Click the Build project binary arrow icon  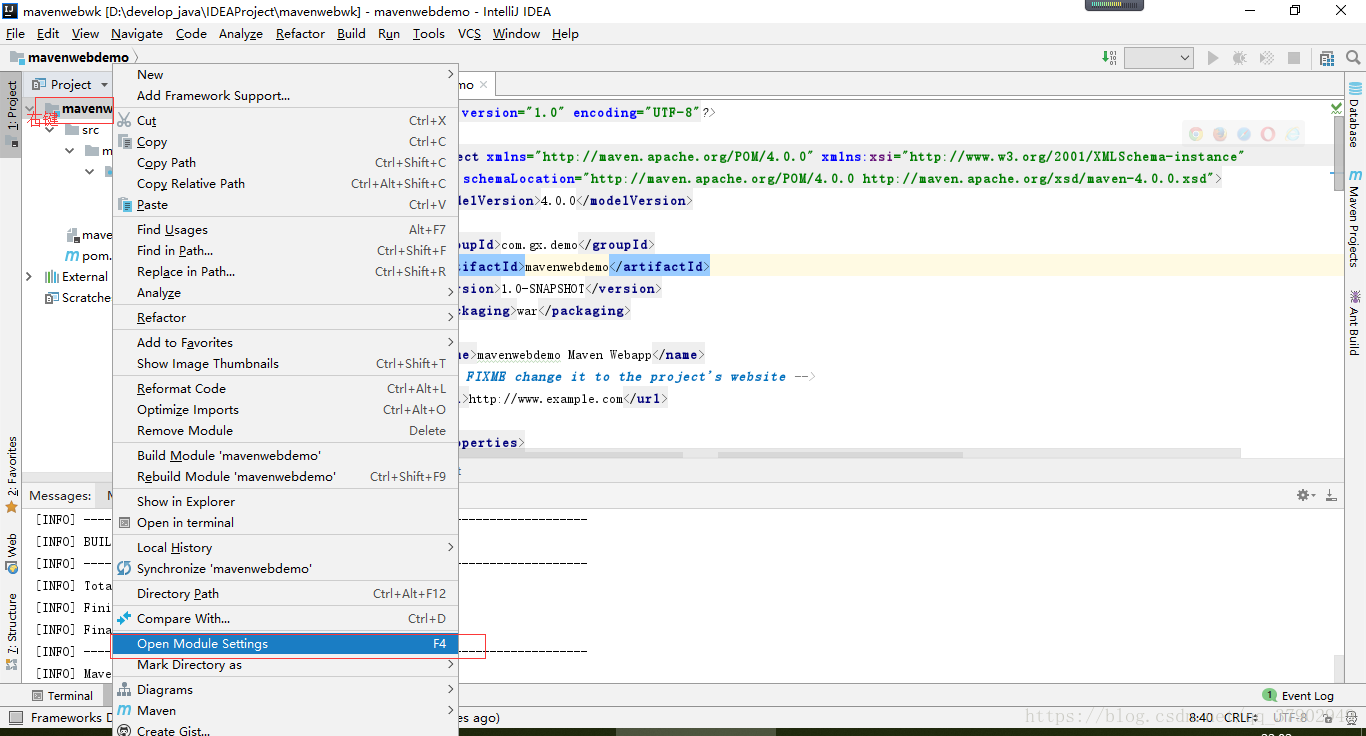click(1110, 58)
